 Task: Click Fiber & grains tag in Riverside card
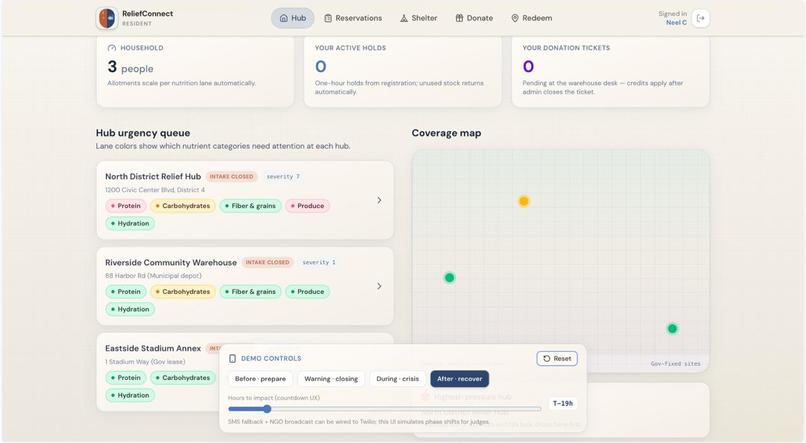(x=250, y=291)
